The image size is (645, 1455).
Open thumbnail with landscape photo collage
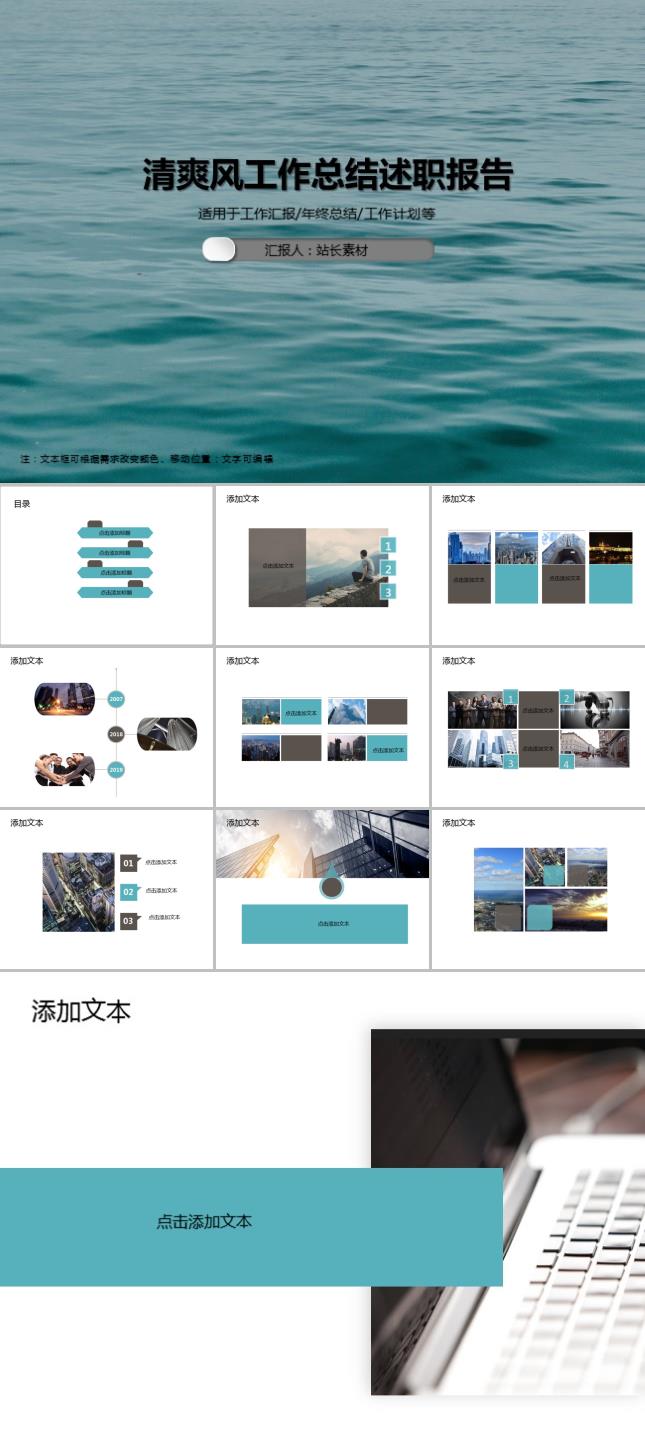pos(538,889)
